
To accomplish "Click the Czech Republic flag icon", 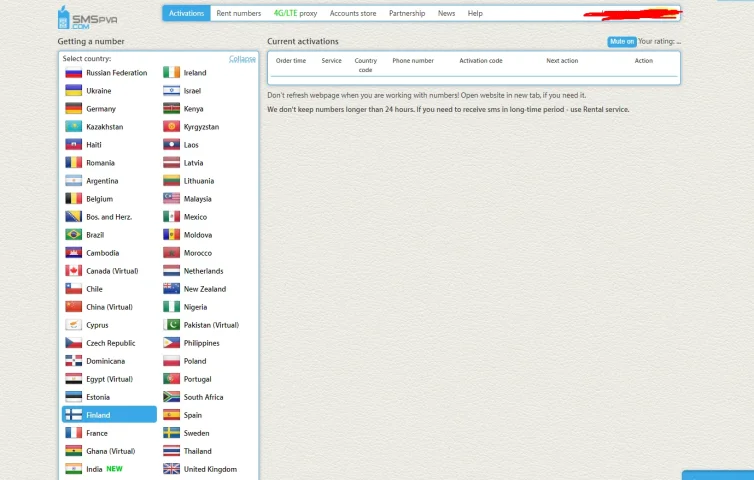I will 74,343.
